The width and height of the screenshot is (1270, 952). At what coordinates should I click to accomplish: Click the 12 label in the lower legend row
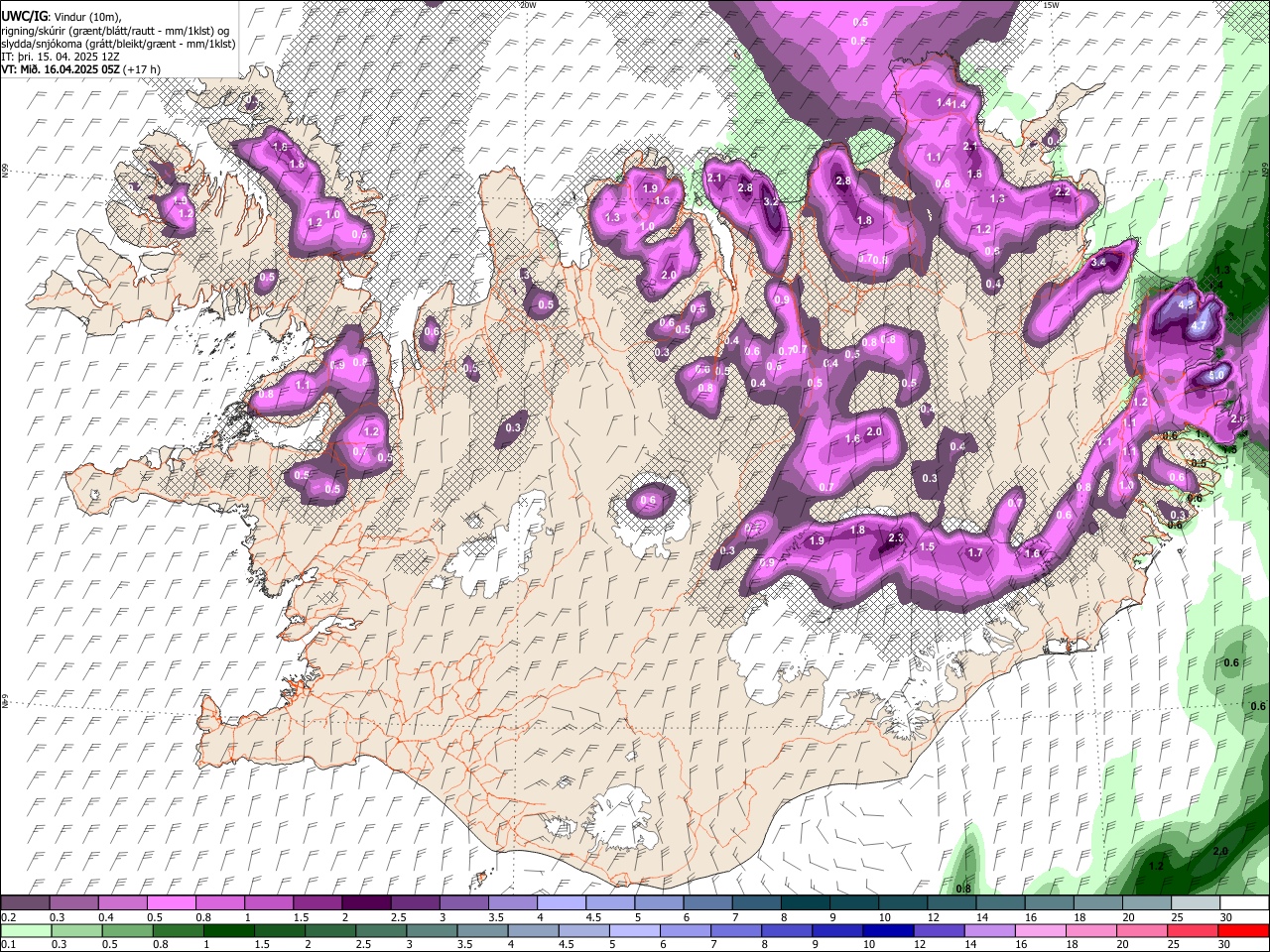(x=920, y=944)
